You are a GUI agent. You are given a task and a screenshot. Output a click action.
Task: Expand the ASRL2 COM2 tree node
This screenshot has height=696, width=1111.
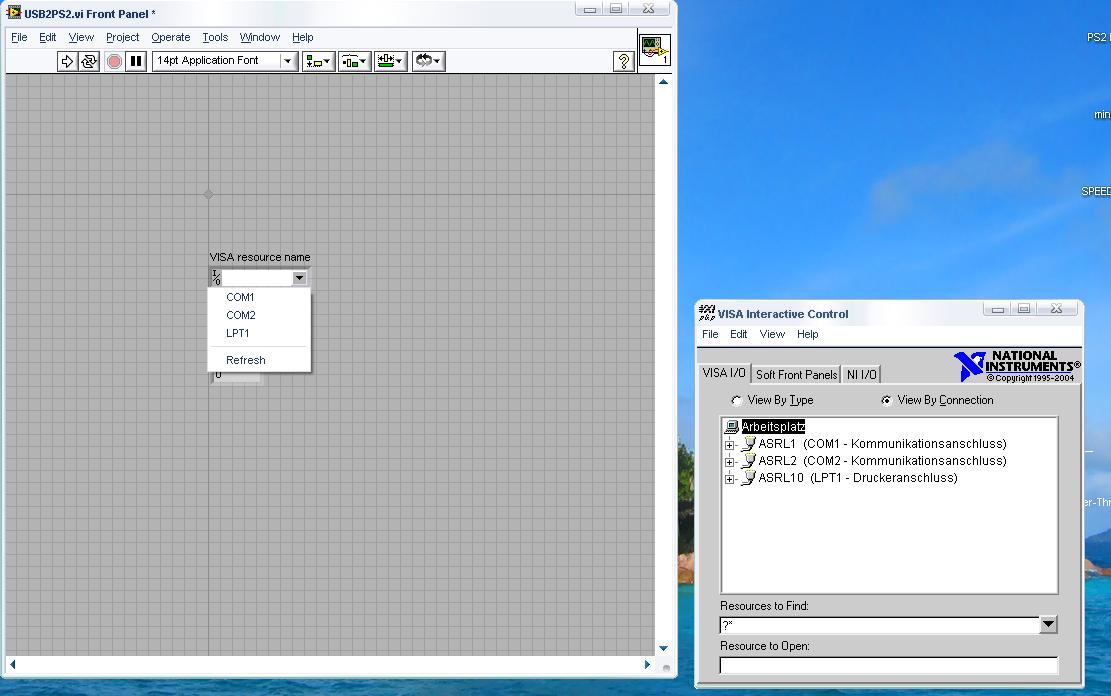pos(729,462)
